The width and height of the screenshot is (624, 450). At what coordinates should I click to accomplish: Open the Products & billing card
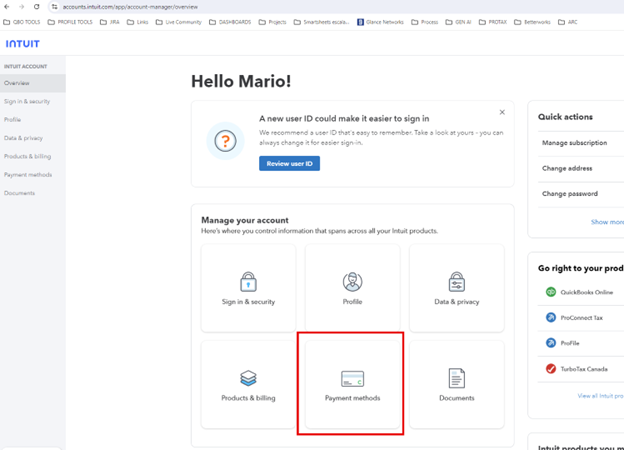pyautogui.click(x=248, y=384)
